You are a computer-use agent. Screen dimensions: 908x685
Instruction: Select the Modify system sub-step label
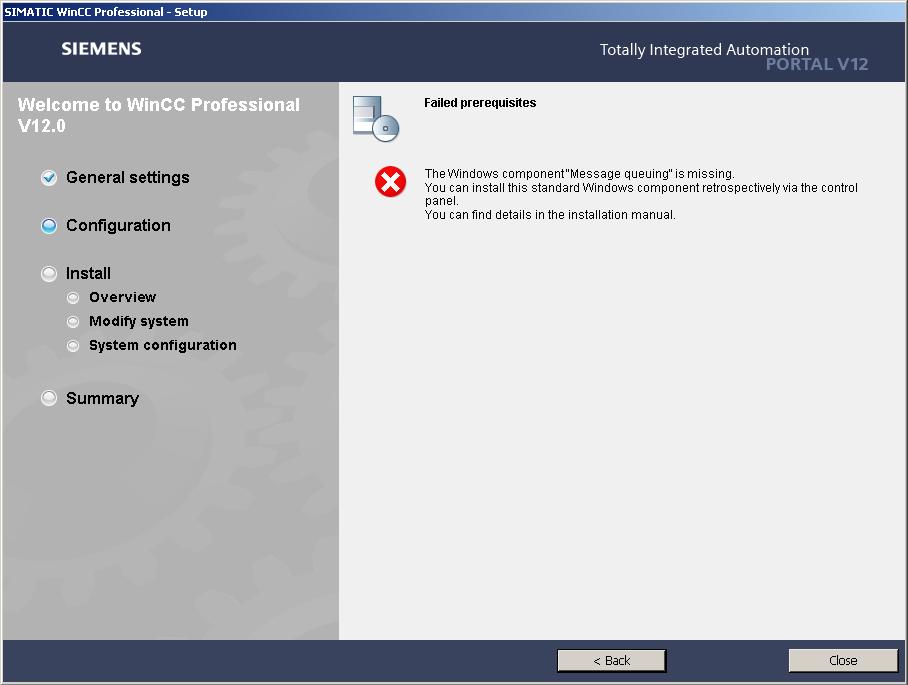pos(139,321)
